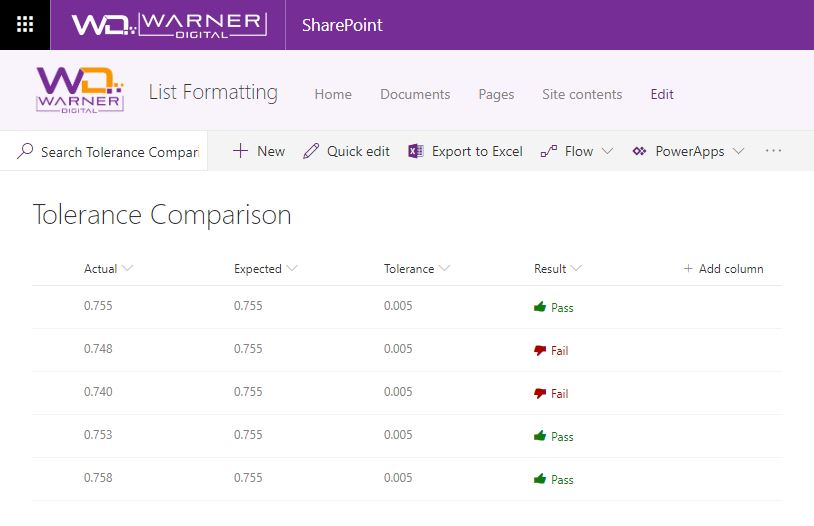This screenshot has width=814, height=526.
Task: Click Expected 0.755 in the 0.753 row
Action: (248, 435)
